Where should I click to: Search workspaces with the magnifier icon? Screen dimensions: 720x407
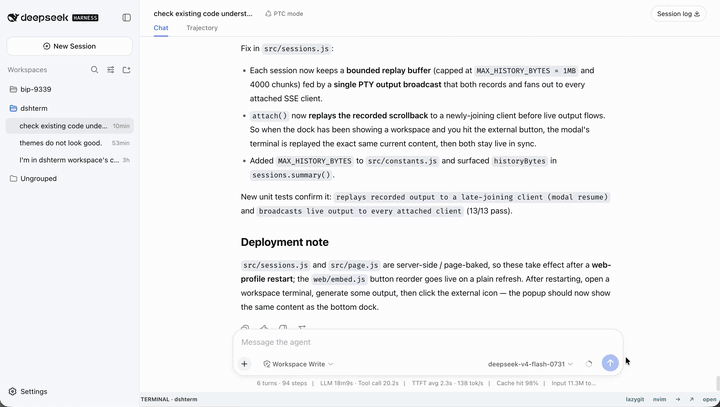tap(94, 70)
